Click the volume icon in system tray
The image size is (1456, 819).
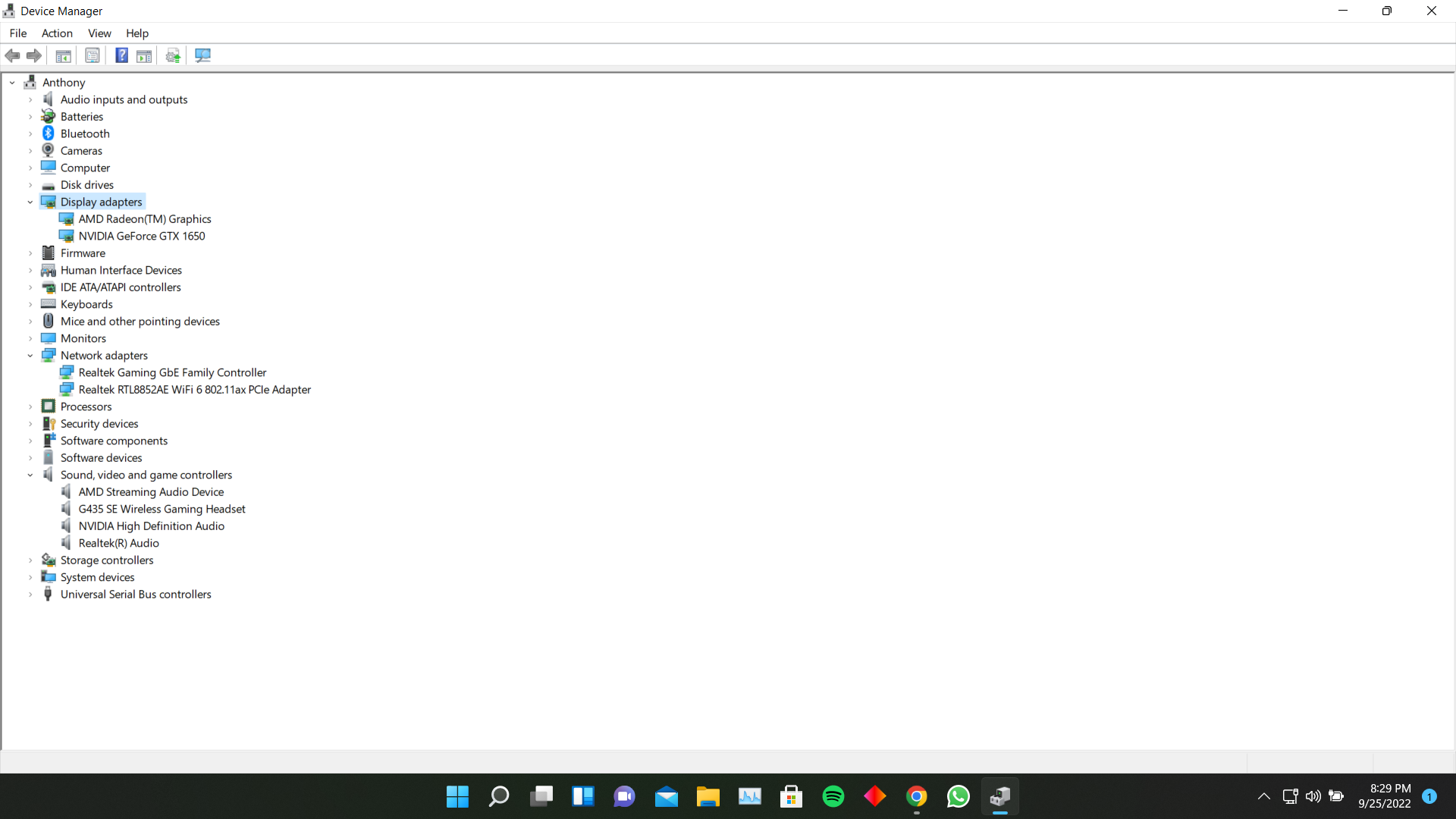1313,796
